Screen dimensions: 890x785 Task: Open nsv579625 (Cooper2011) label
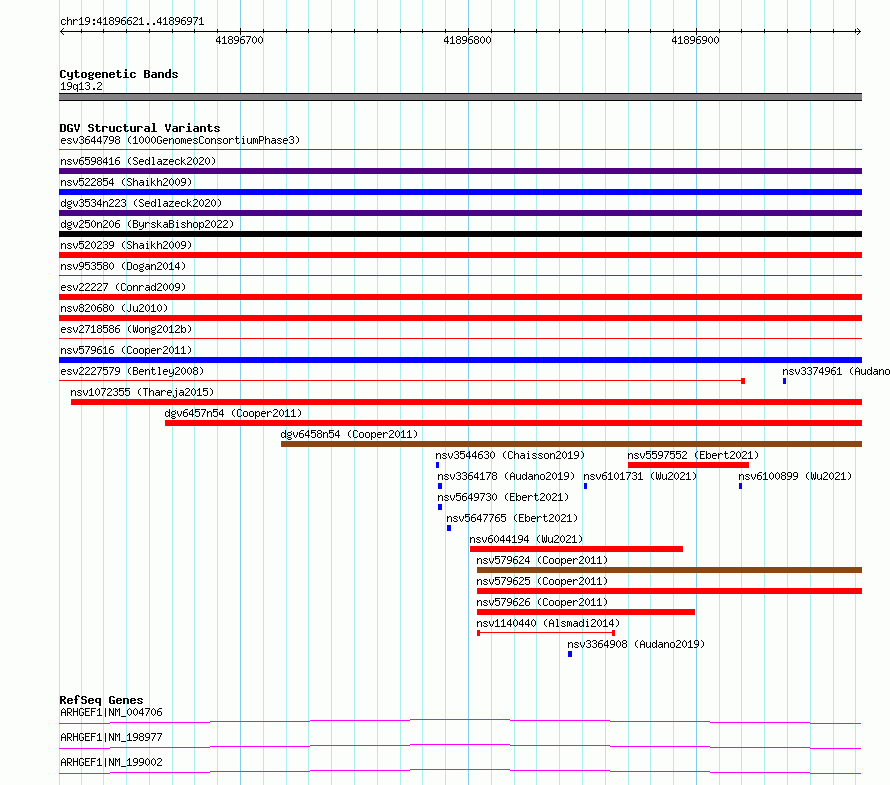[x=542, y=581]
